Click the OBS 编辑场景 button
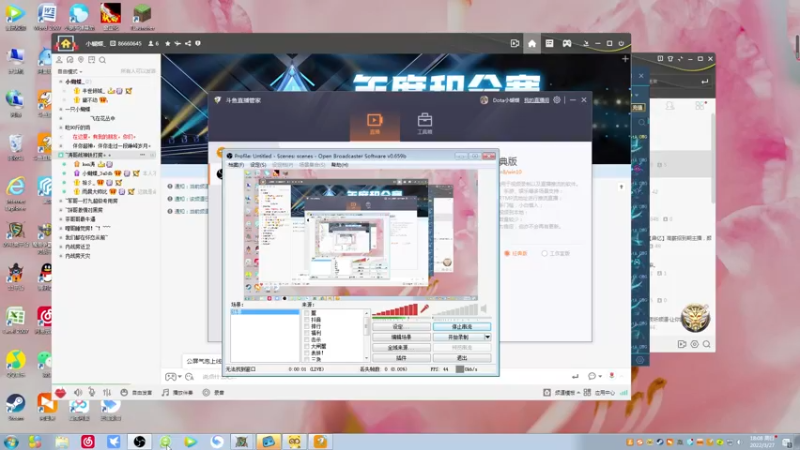 pyautogui.click(x=401, y=337)
